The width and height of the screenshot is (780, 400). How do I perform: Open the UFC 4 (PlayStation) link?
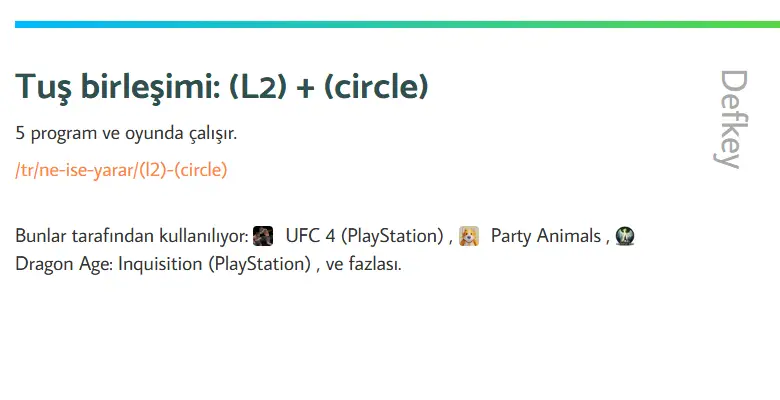pyautogui.click(x=364, y=236)
